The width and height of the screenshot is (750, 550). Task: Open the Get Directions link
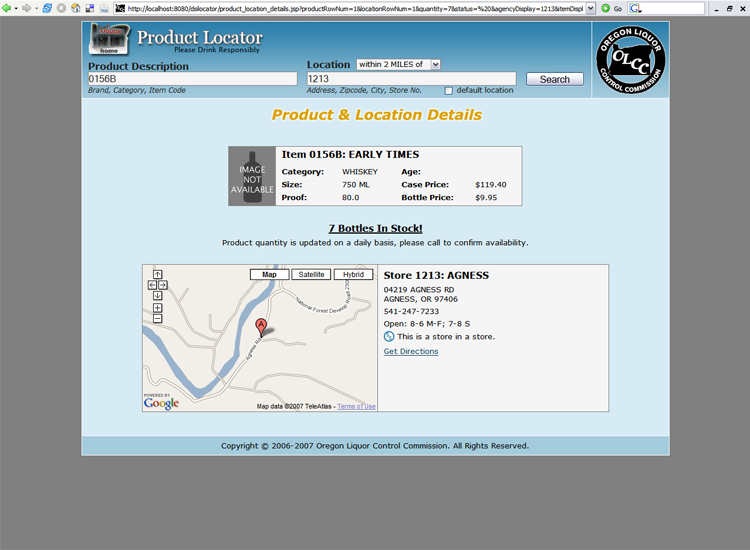411,352
